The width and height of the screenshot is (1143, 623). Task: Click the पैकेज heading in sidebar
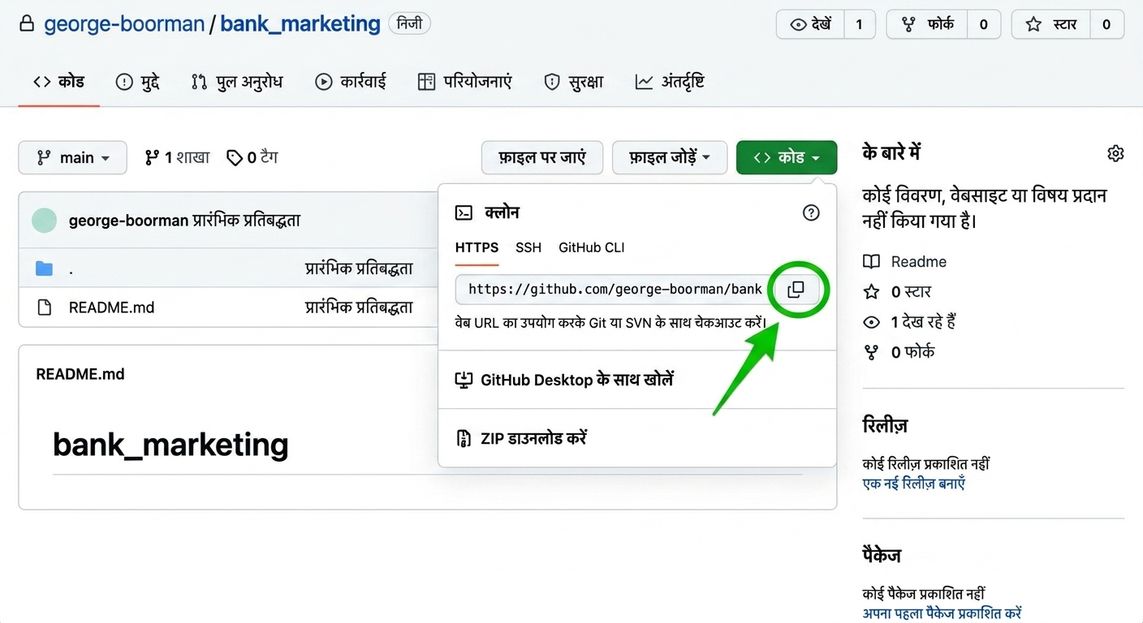pyautogui.click(x=881, y=555)
